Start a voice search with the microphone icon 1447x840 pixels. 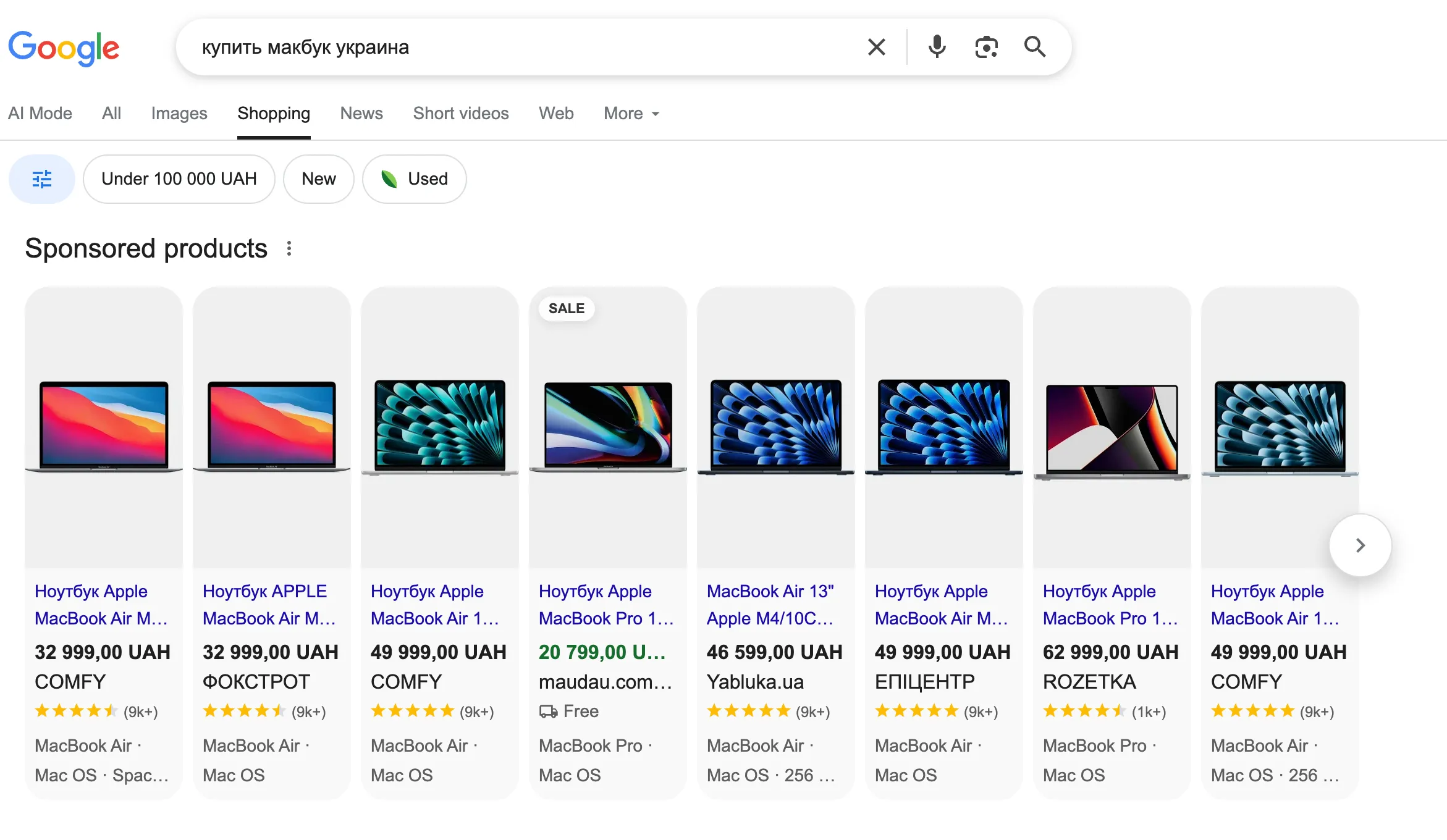[x=937, y=47]
